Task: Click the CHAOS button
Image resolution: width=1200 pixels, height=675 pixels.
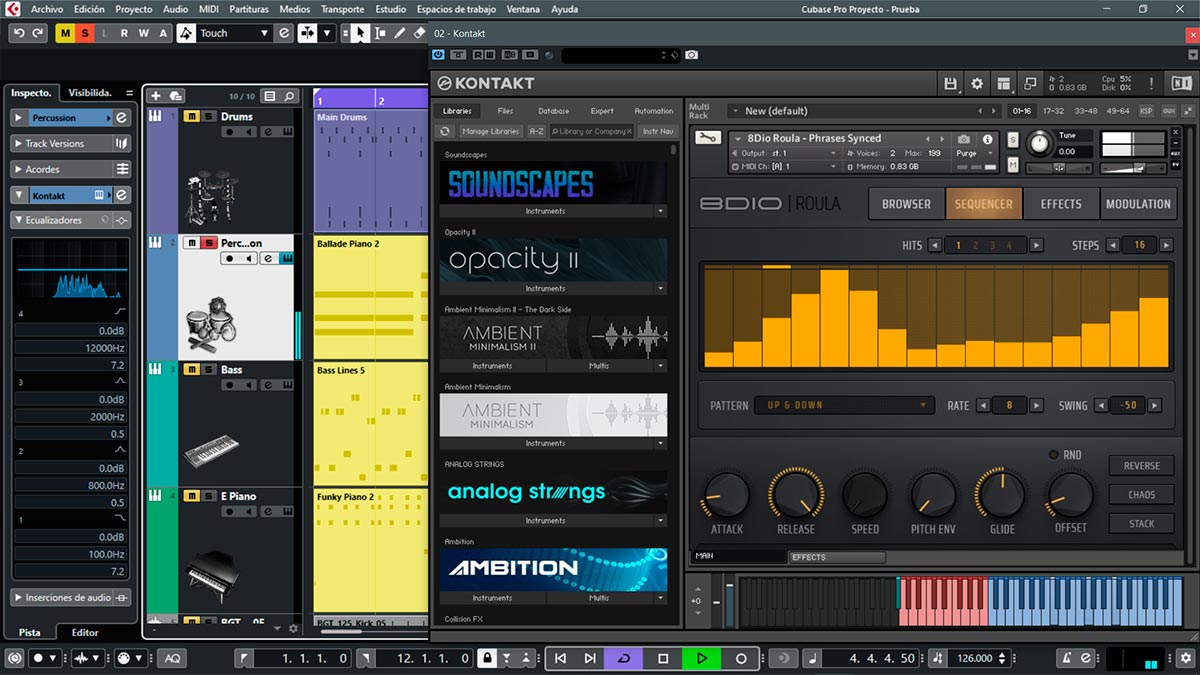Action: 1141,494
